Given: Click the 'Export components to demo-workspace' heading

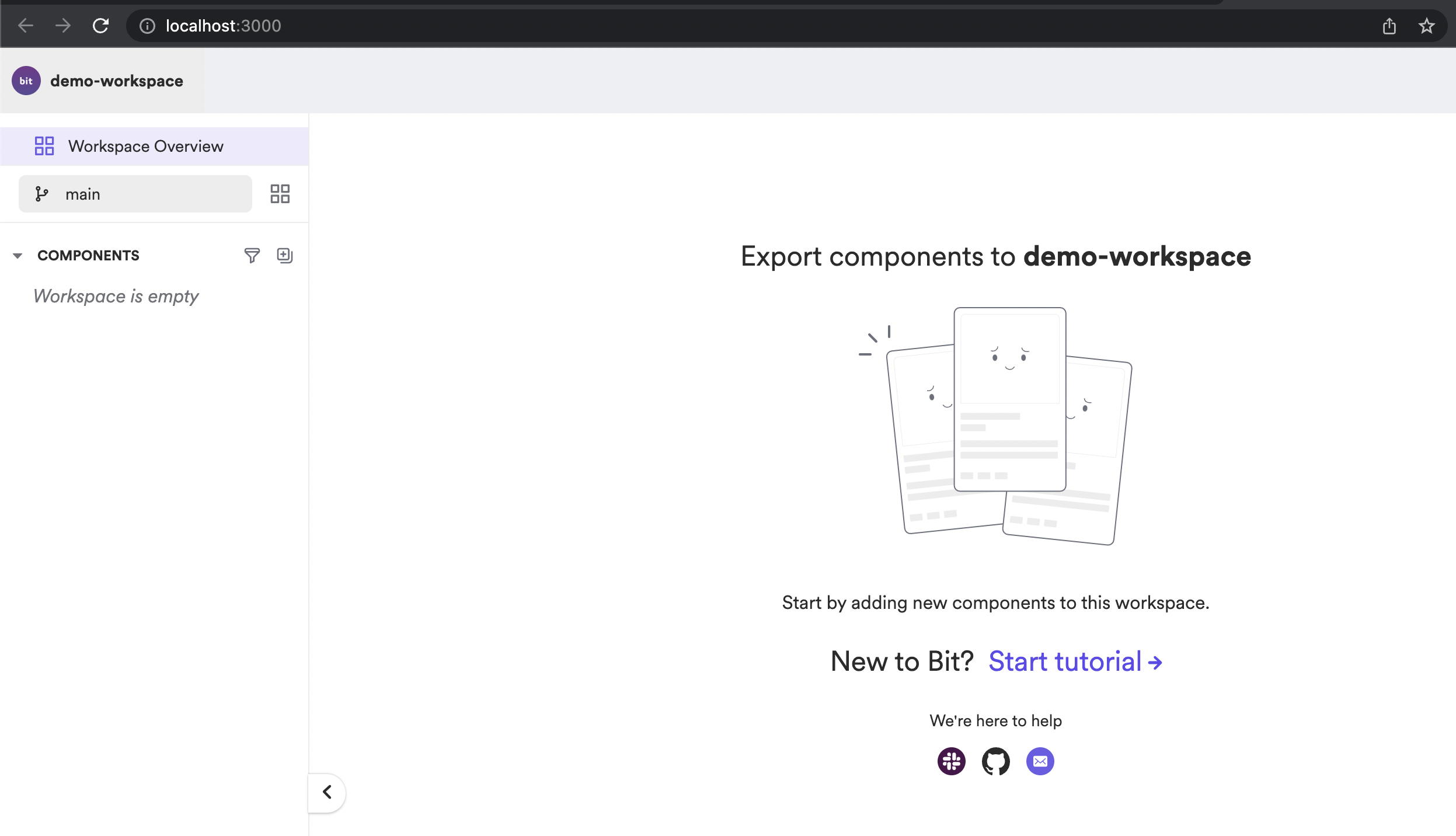Looking at the screenshot, I should click(x=996, y=256).
